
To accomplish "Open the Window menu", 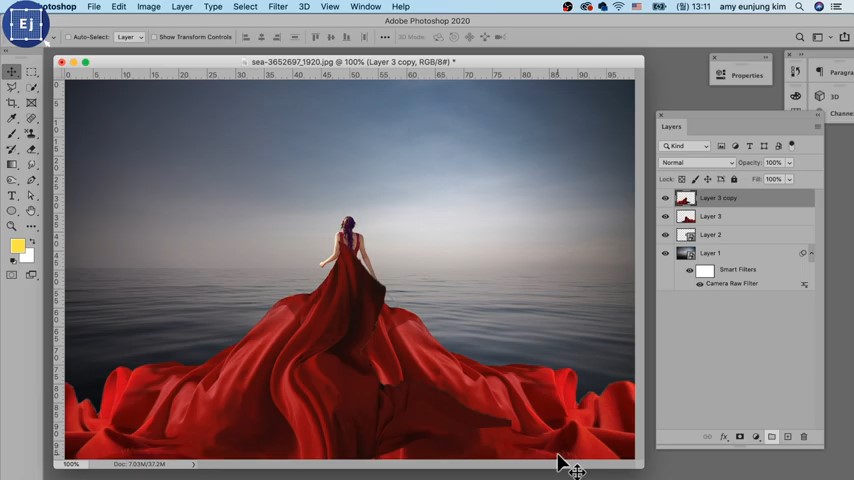I will click(365, 7).
